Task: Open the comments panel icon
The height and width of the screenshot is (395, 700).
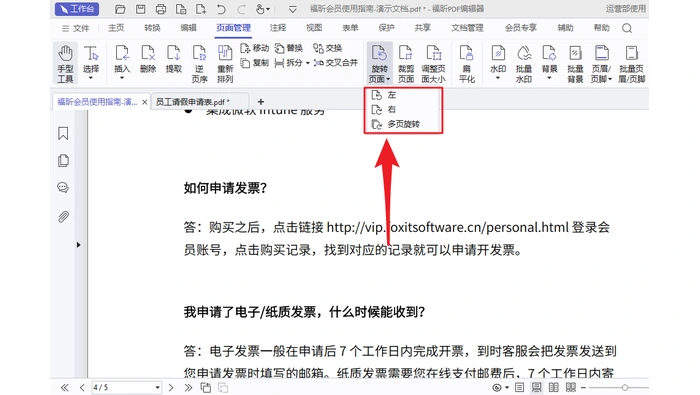Action: [x=63, y=187]
